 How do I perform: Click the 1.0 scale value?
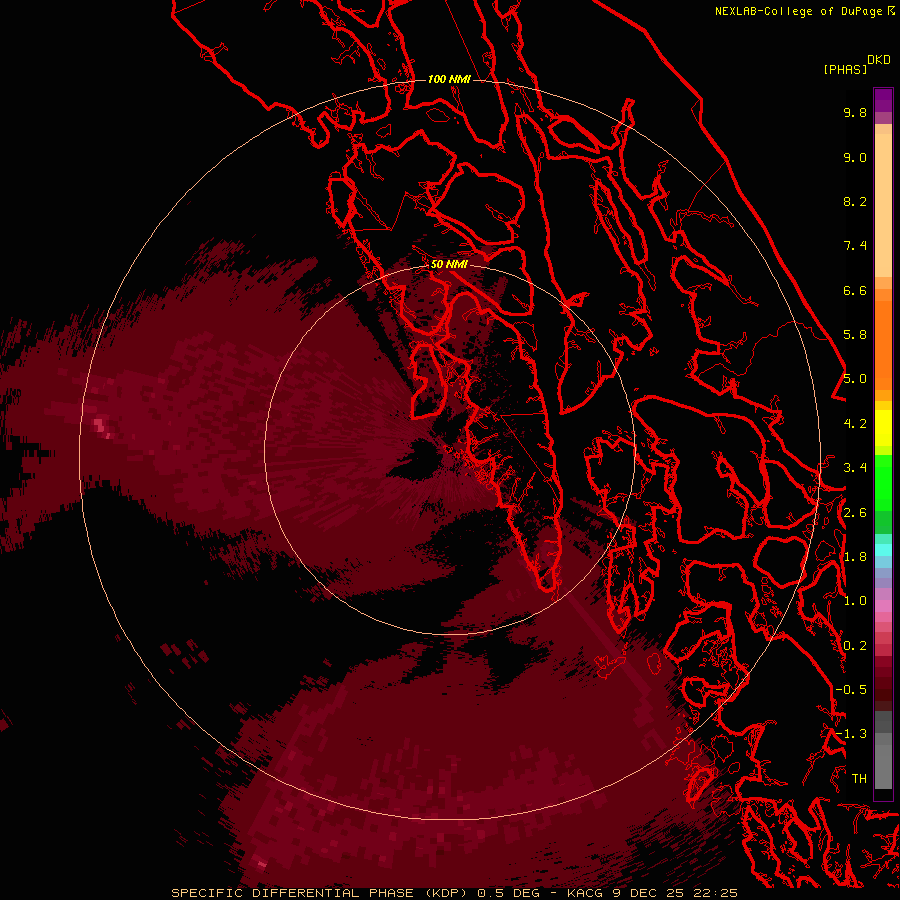coord(855,601)
